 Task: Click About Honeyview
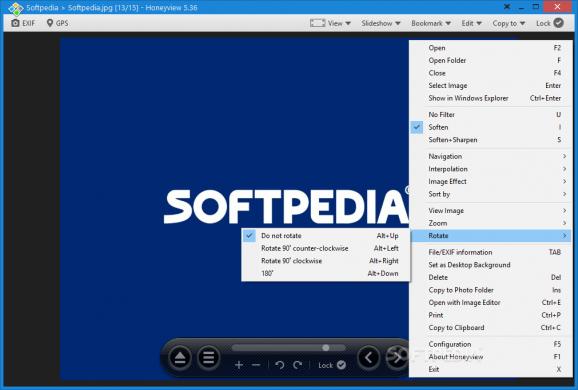491,356
